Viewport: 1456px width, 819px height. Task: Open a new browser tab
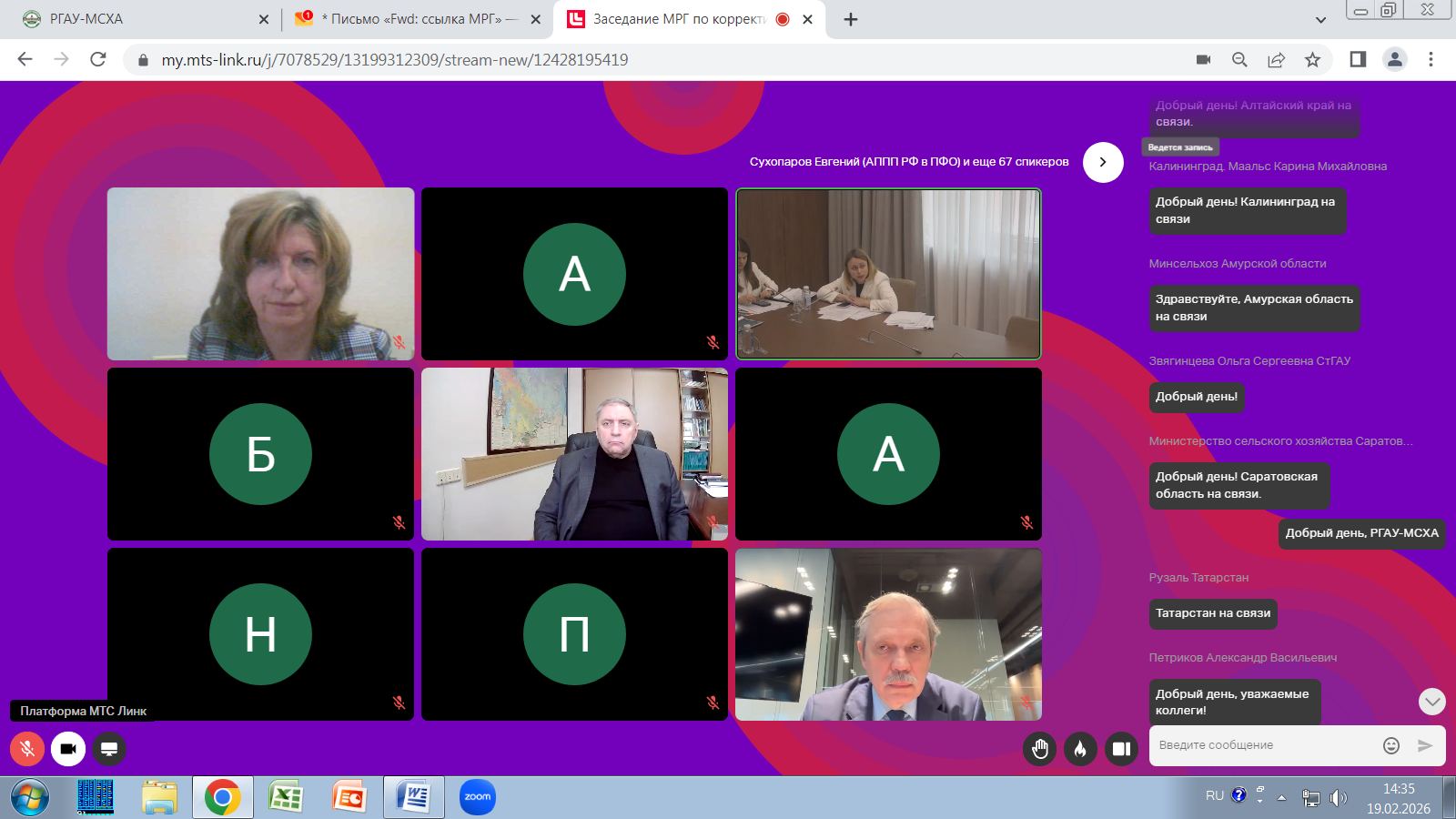click(851, 19)
